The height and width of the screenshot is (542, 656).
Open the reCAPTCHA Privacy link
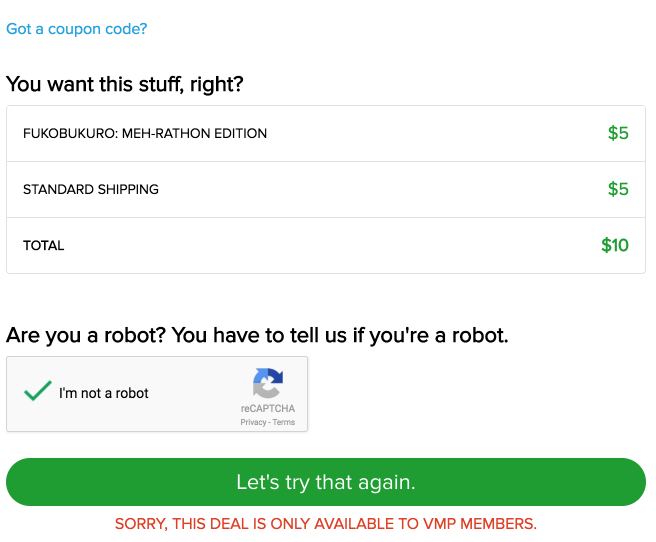click(253, 422)
